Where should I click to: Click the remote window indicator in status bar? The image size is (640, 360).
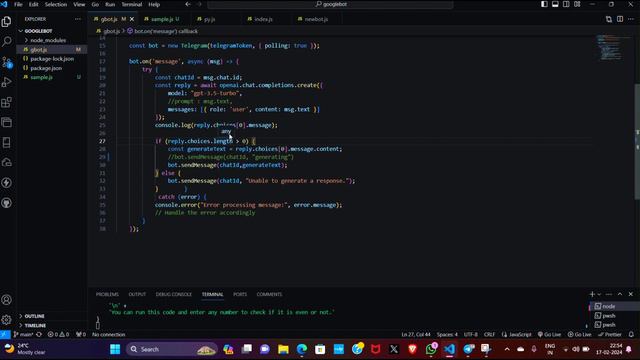click(5, 334)
